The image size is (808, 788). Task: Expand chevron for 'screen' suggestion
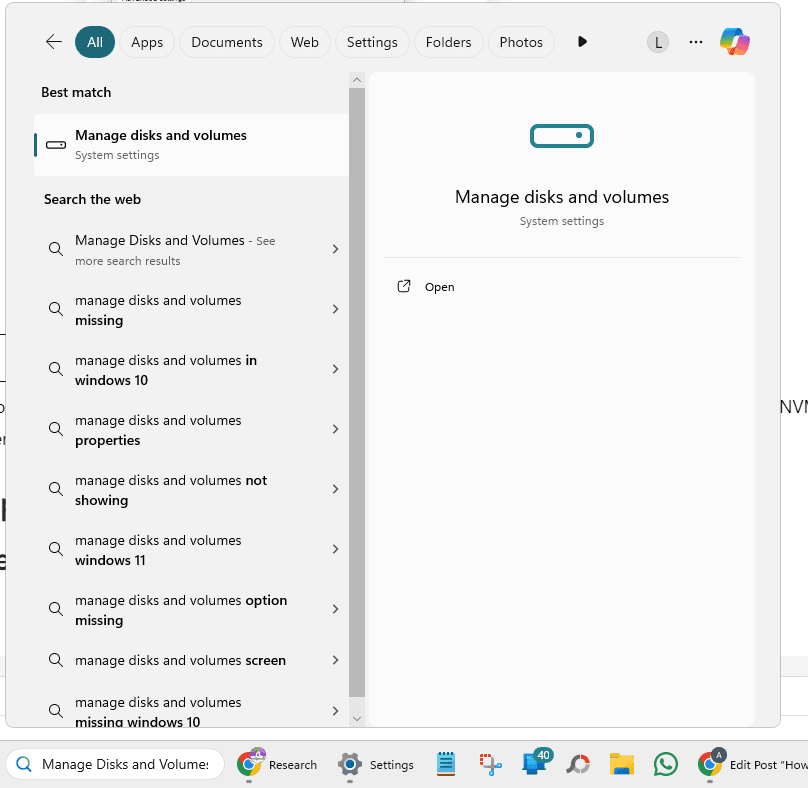pos(335,660)
